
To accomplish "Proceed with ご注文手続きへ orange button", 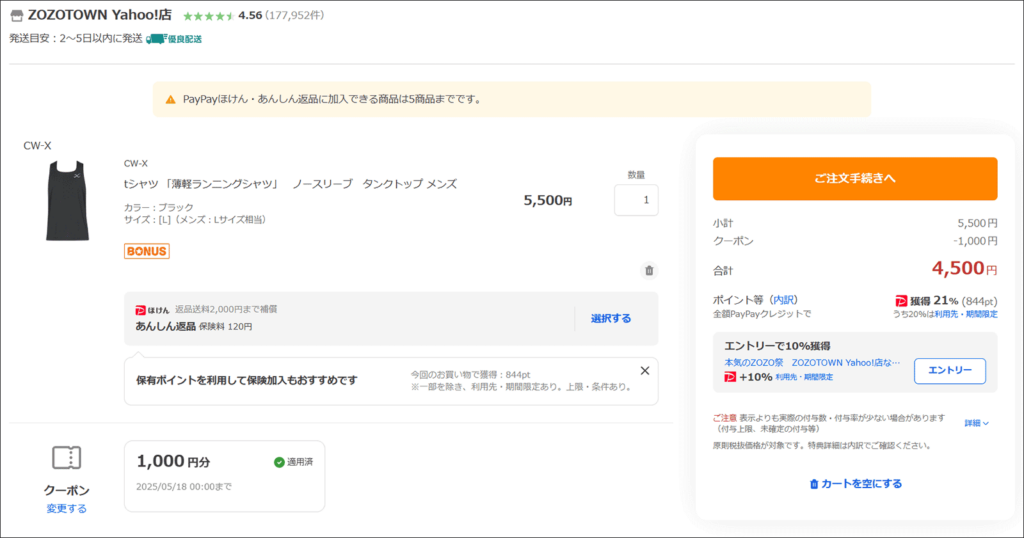I will (855, 178).
